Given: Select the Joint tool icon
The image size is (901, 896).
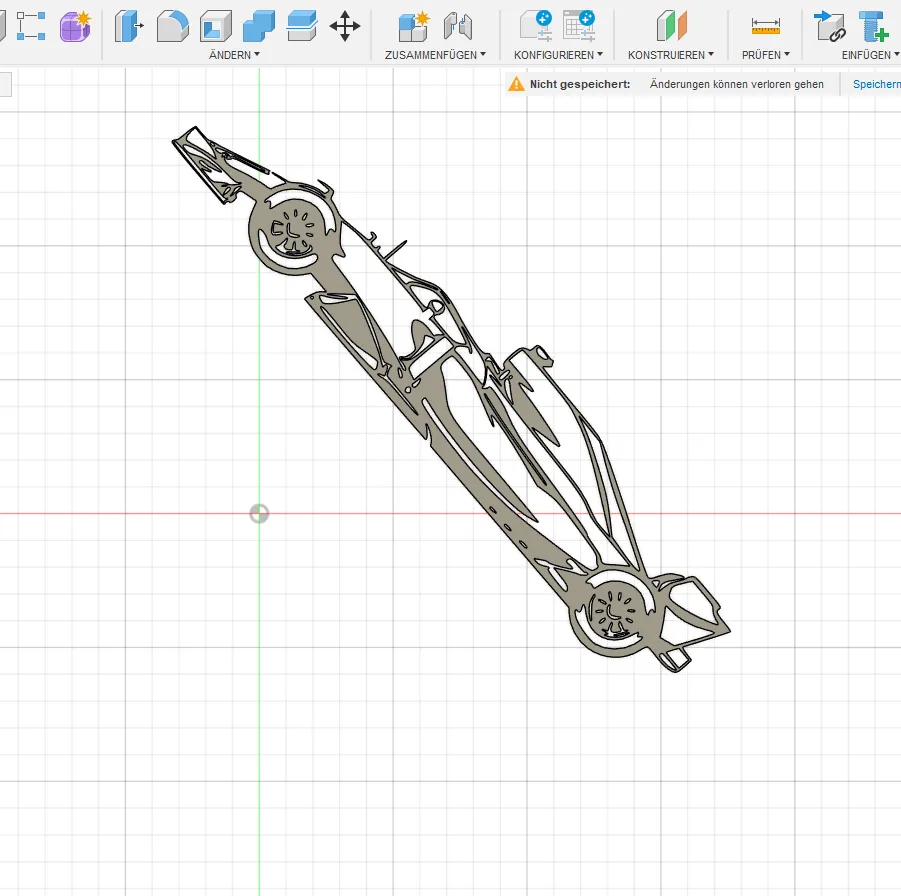Looking at the screenshot, I should coord(458,26).
